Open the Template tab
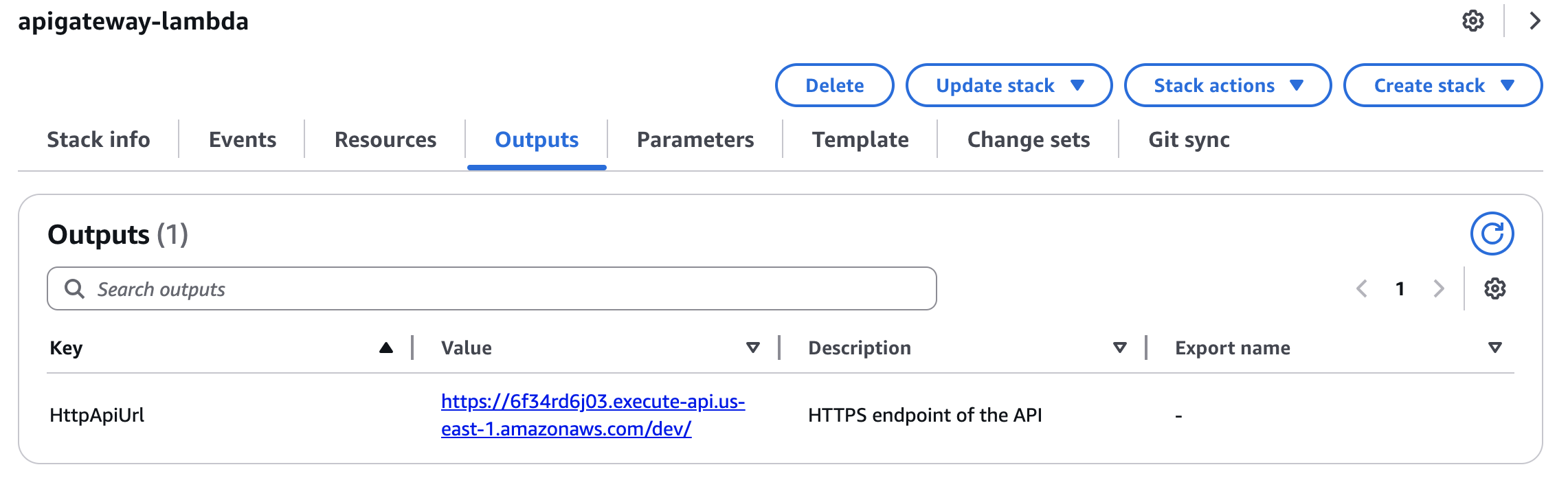This screenshot has height=489, width=1568. (x=860, y=139)
